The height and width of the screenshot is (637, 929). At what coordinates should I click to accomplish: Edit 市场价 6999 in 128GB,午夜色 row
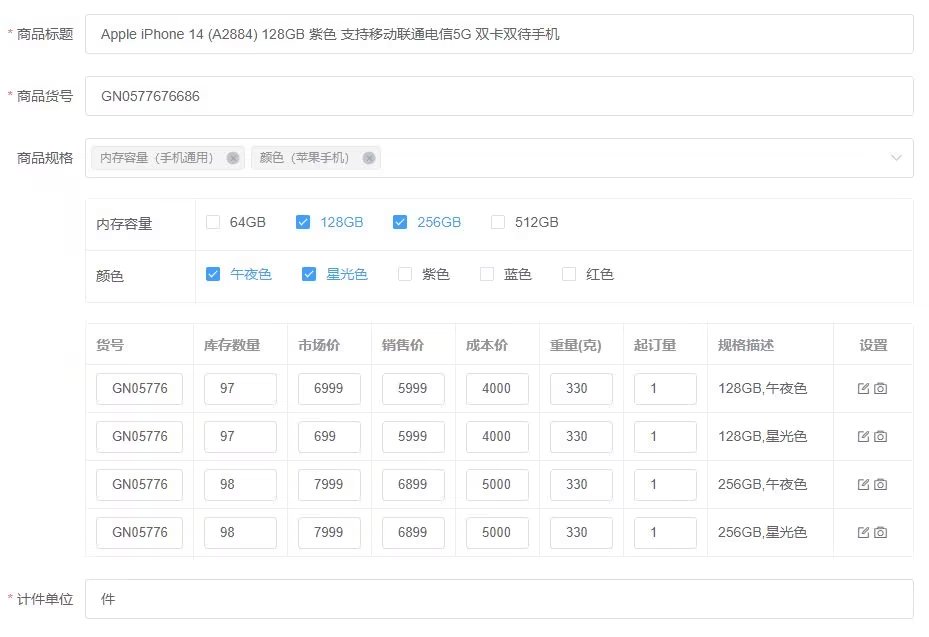[329, 389]
